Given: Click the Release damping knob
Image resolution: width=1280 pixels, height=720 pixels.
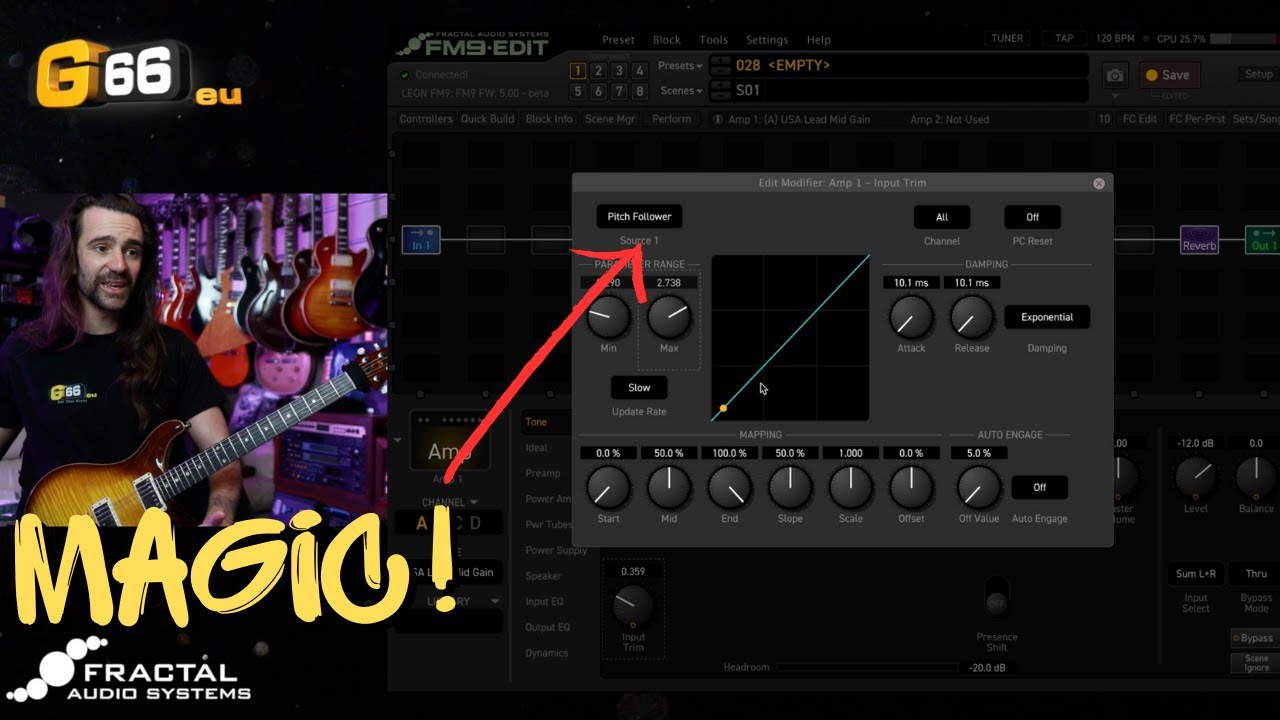Looking at the screenshot, I should coord(971,317).
